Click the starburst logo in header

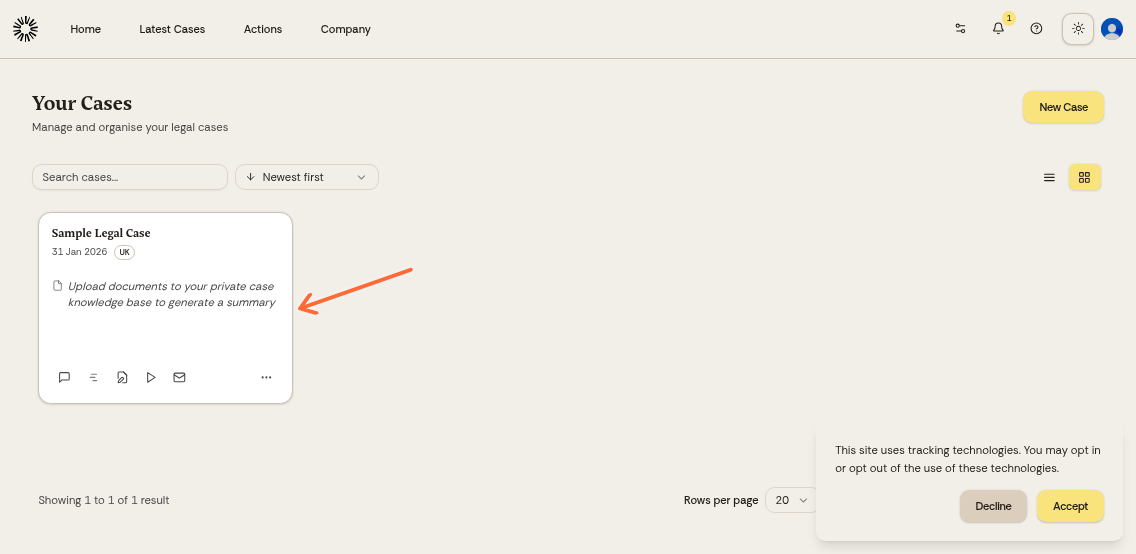click(25, 29)
